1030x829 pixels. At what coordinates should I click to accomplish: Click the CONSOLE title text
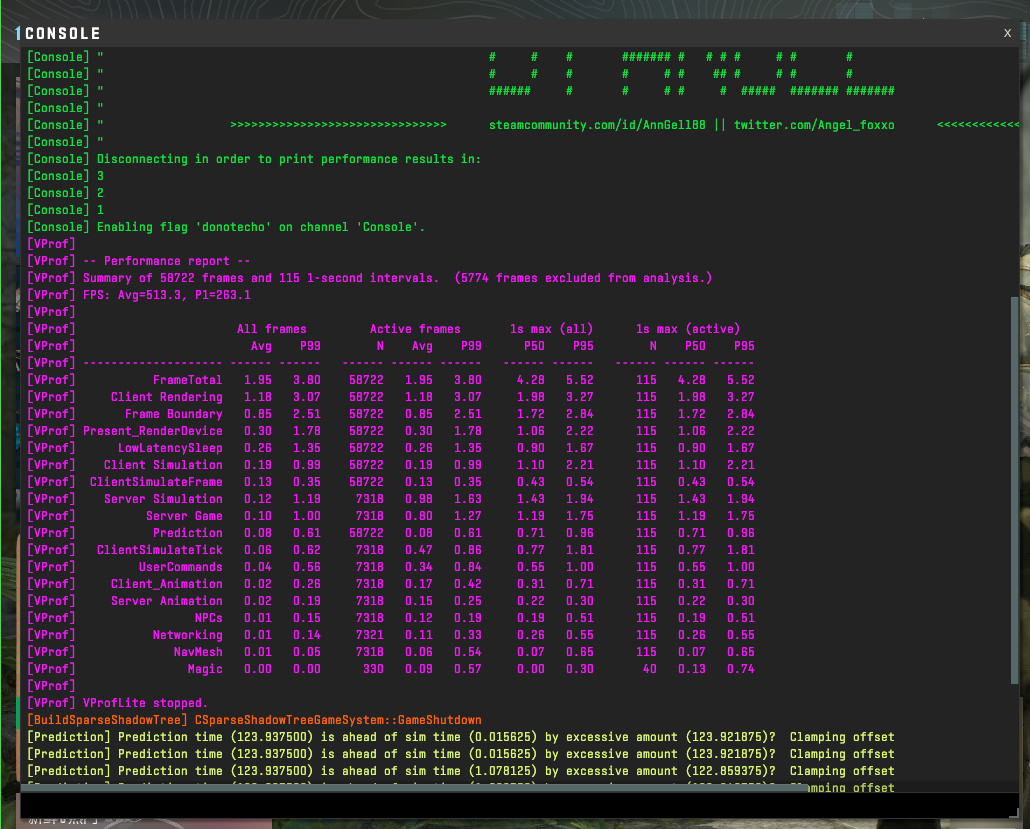[x=62, y=34]
